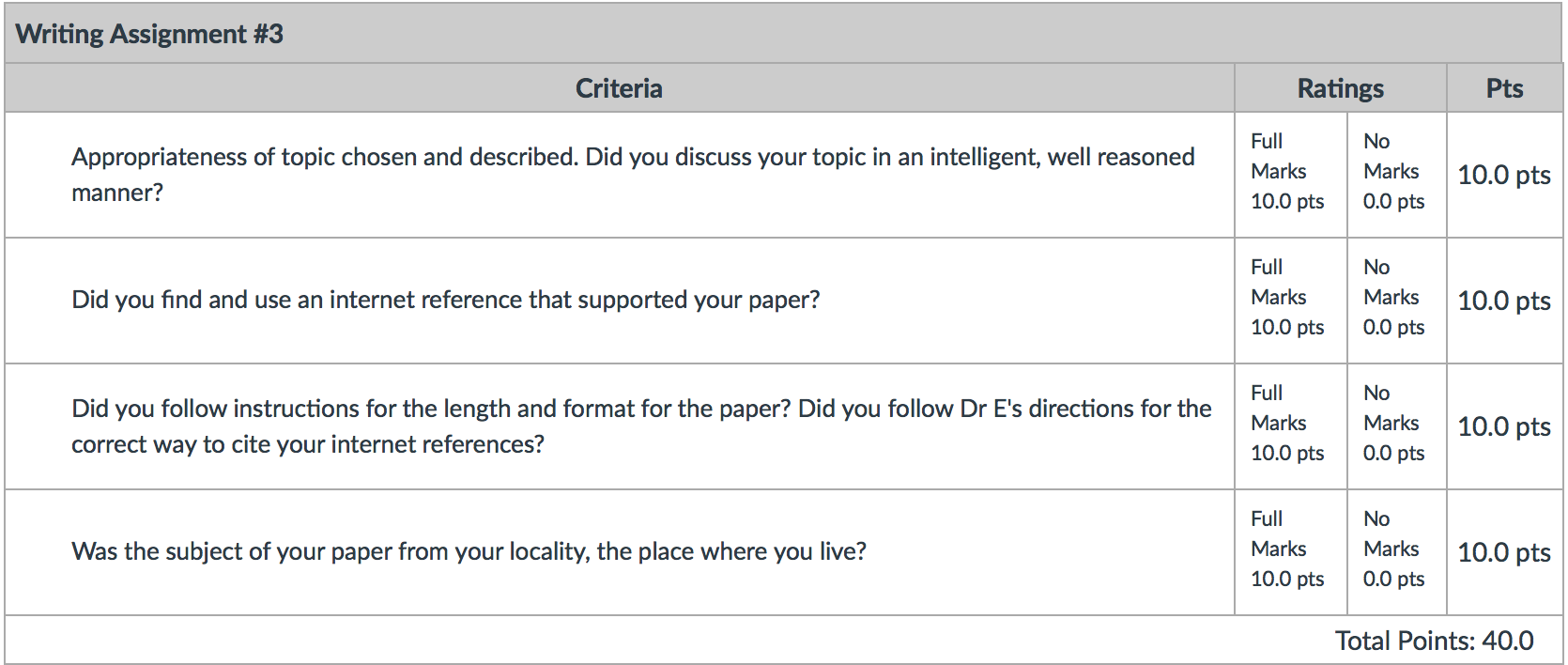Select No Marks for internet reference criterion

[1394, 298]
